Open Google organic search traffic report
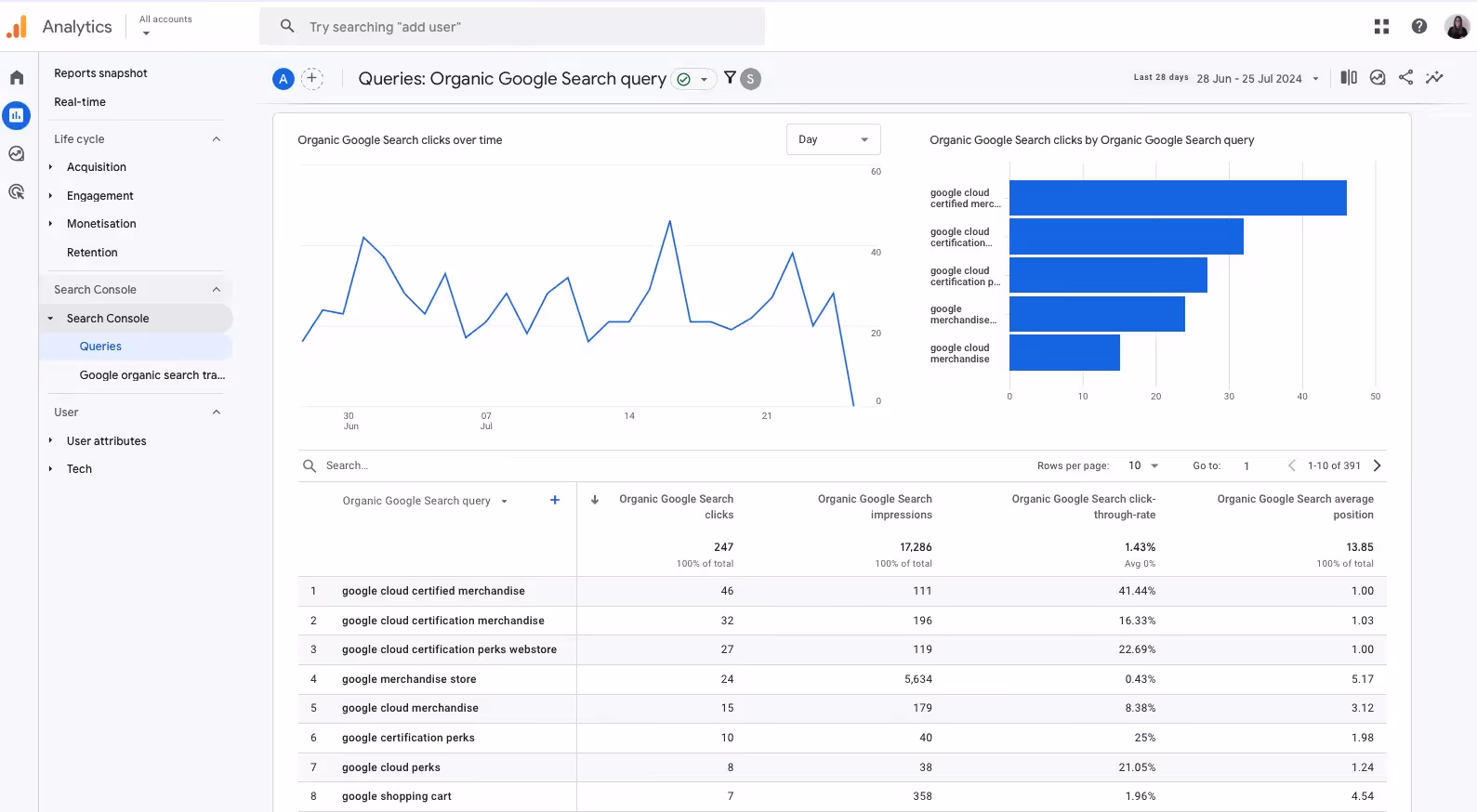Viewport: 1477px width, 812px height. 152,375
